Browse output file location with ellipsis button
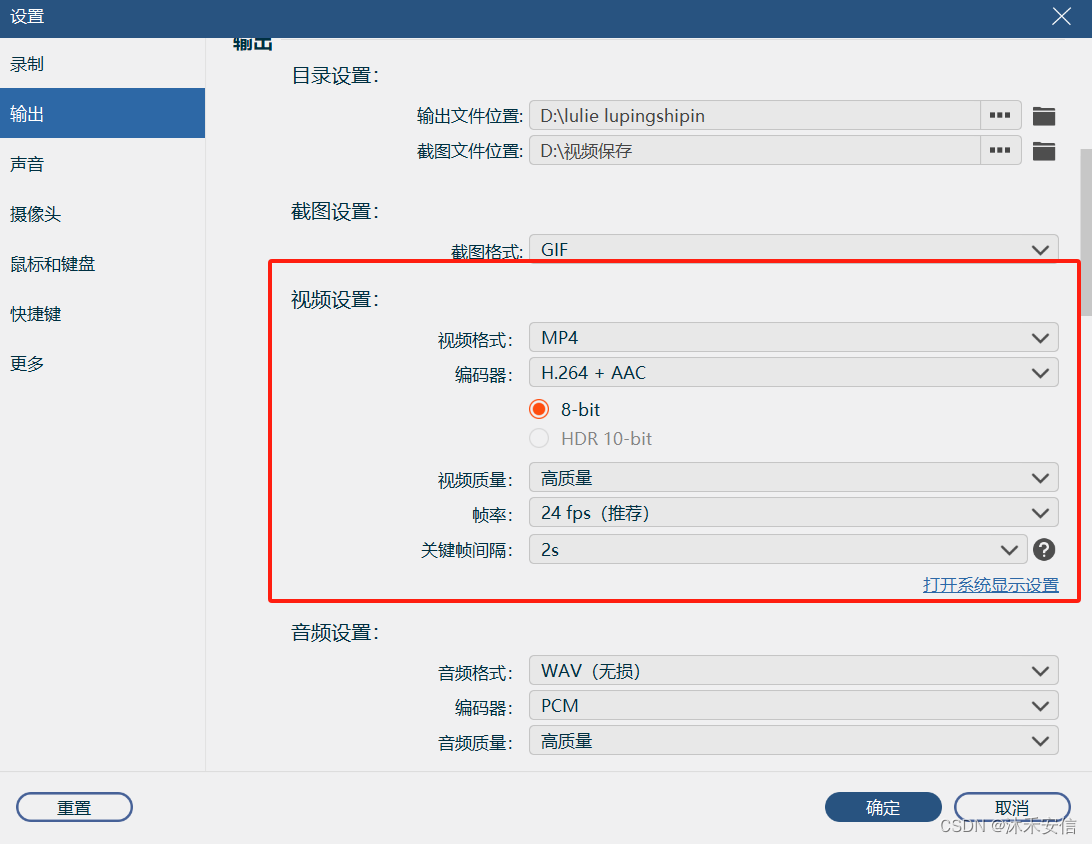 pos(1000,115)
